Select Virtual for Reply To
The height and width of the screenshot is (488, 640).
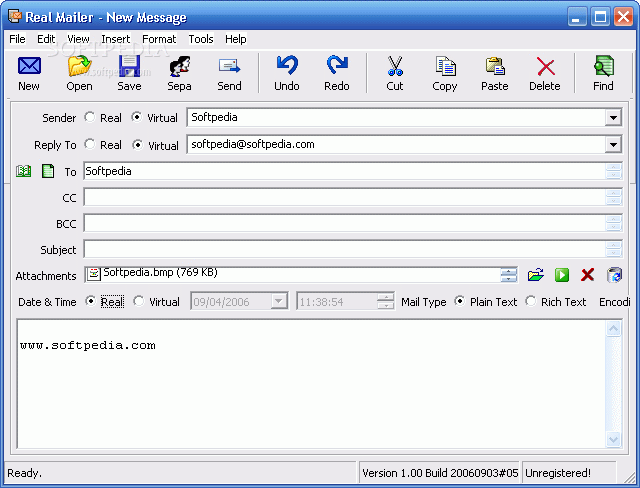(138, 145)
